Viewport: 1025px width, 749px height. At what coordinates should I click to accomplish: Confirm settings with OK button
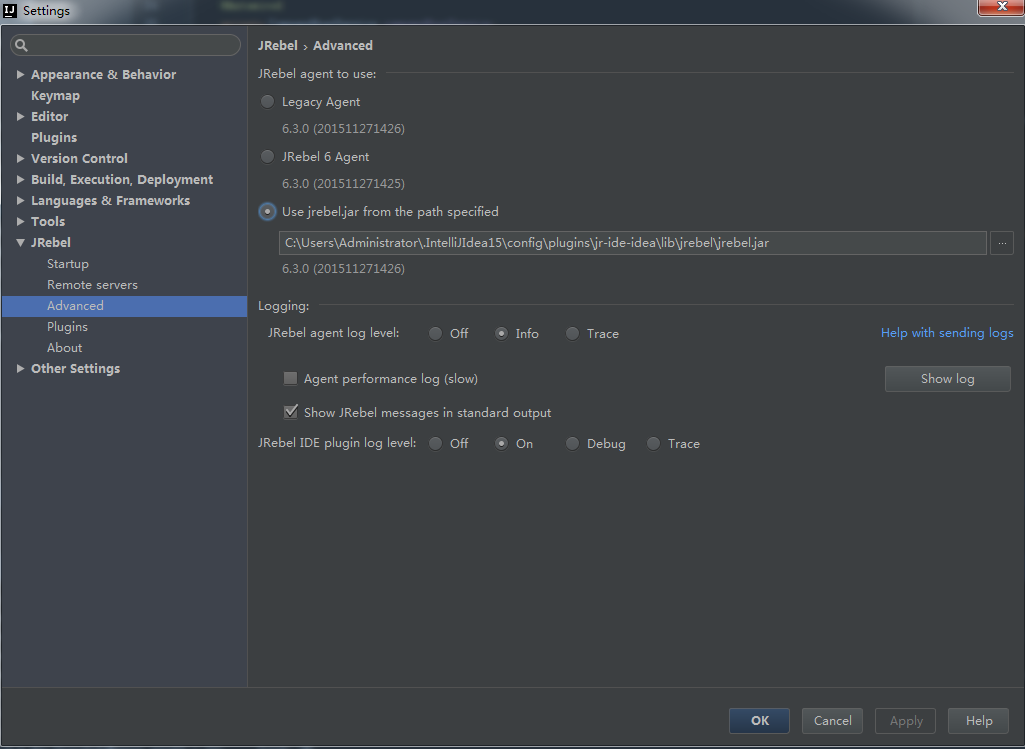[760, 720]
